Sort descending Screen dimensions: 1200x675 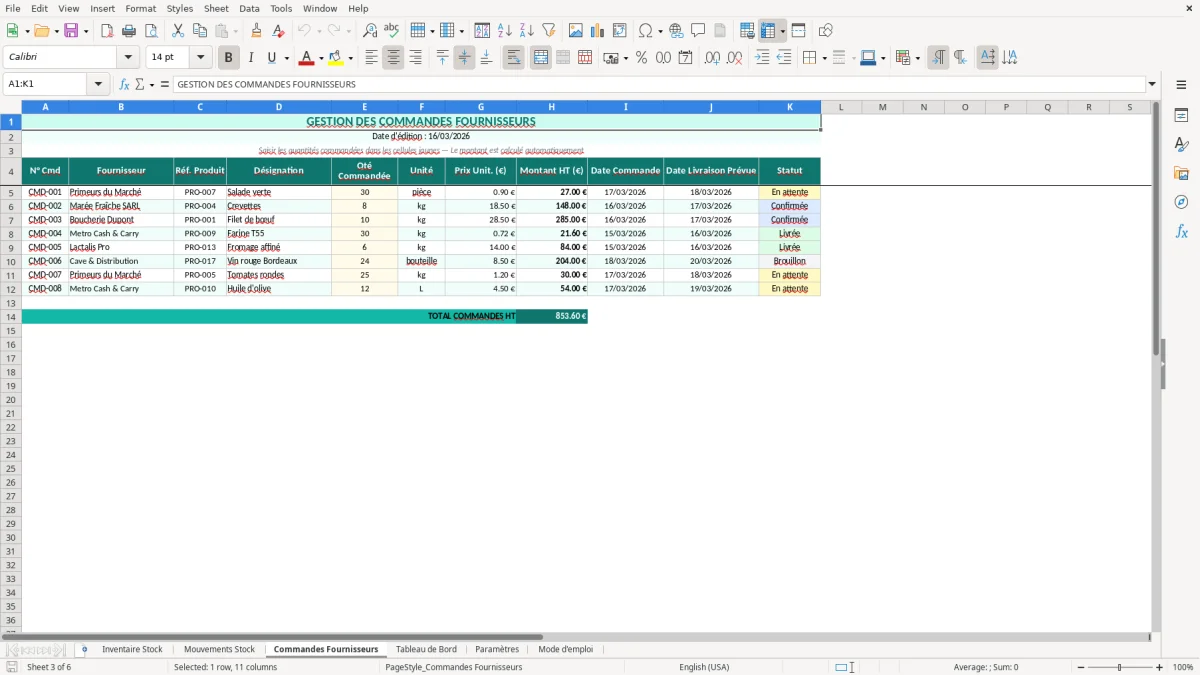pos(527,31)
